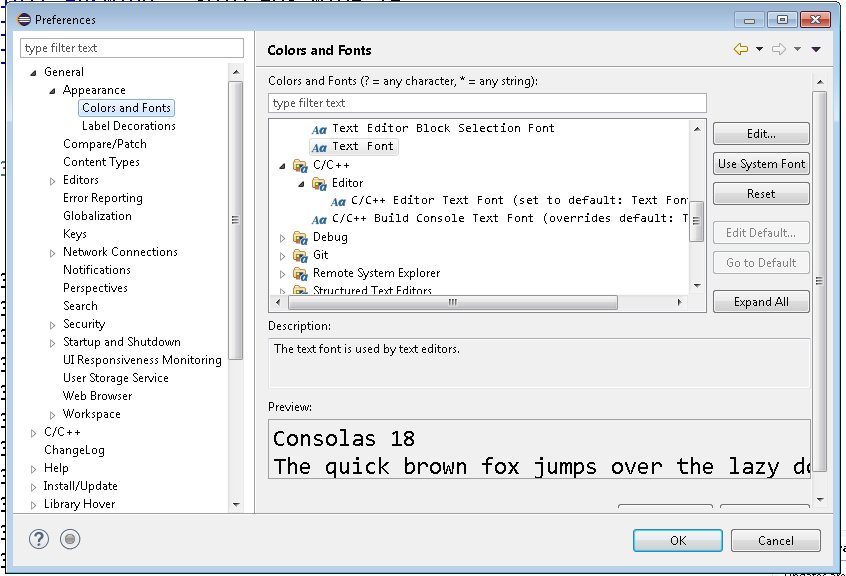Viewport: 846px width, 576px height.
Task: Click the round record preferences icon beside Help
Action: tap(70, 539)
